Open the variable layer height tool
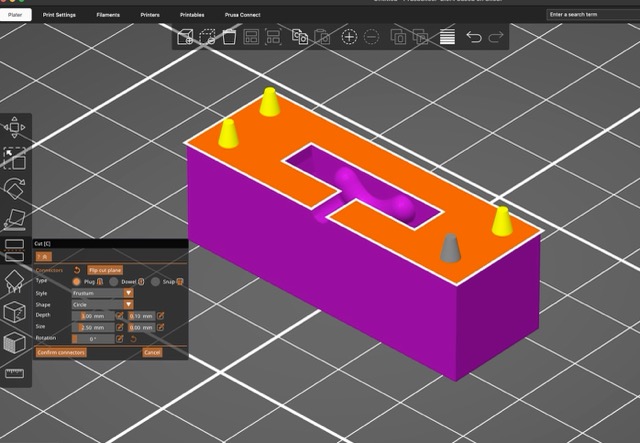This screenshot has height=443, width=640. 447,37
